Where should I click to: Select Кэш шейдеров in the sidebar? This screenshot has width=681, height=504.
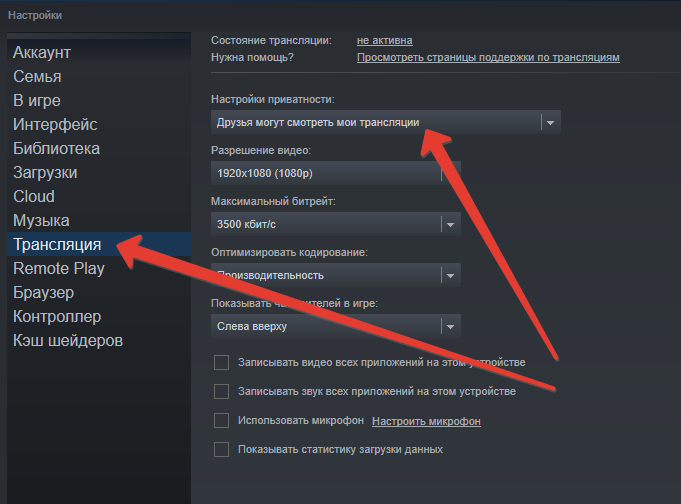pyautogui.click(x=68, y=340)
